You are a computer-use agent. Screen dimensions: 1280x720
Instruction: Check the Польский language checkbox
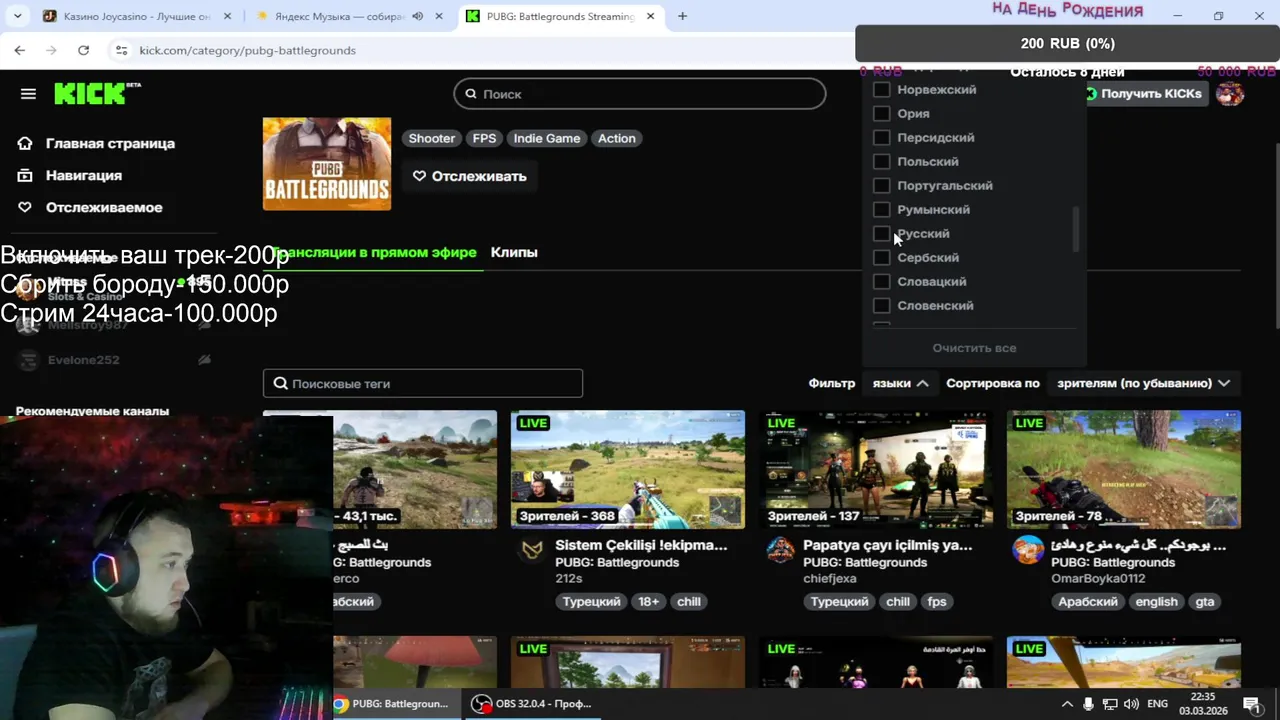point(881,162)
